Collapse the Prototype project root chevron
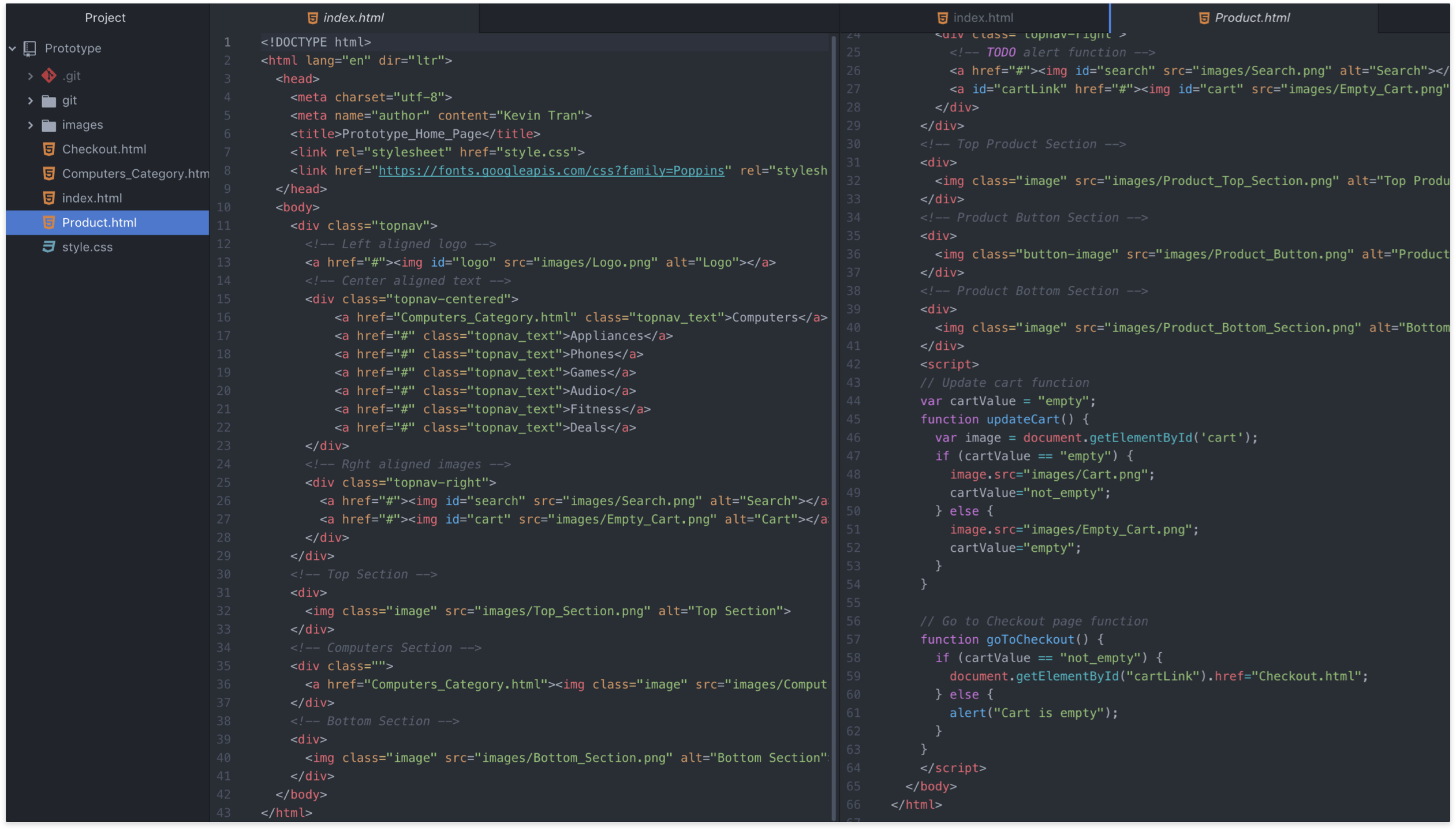Viewport: 1456px width, 830px height. (x=12, y=48)
